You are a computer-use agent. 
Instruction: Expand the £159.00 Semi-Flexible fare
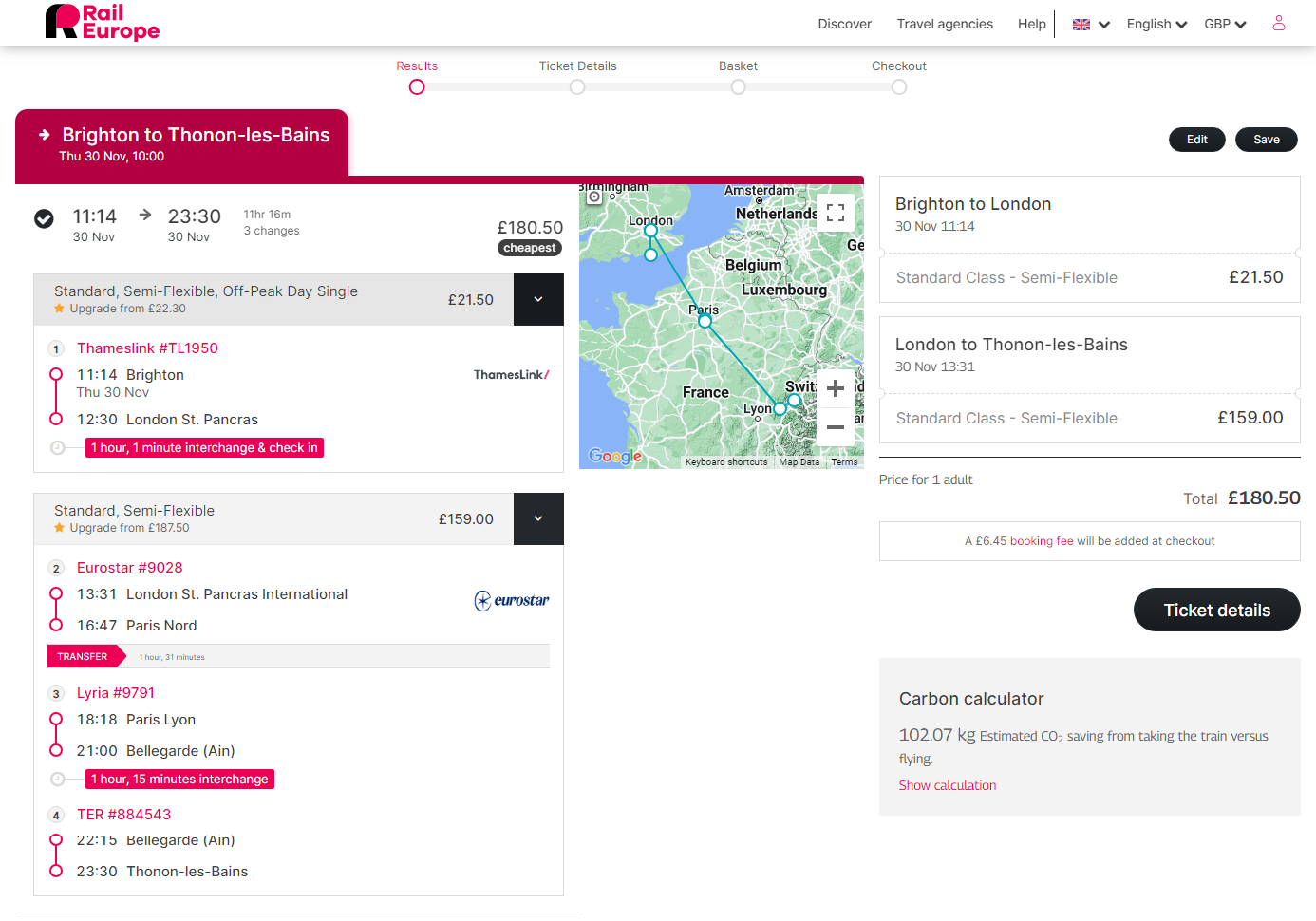(538, 518)
